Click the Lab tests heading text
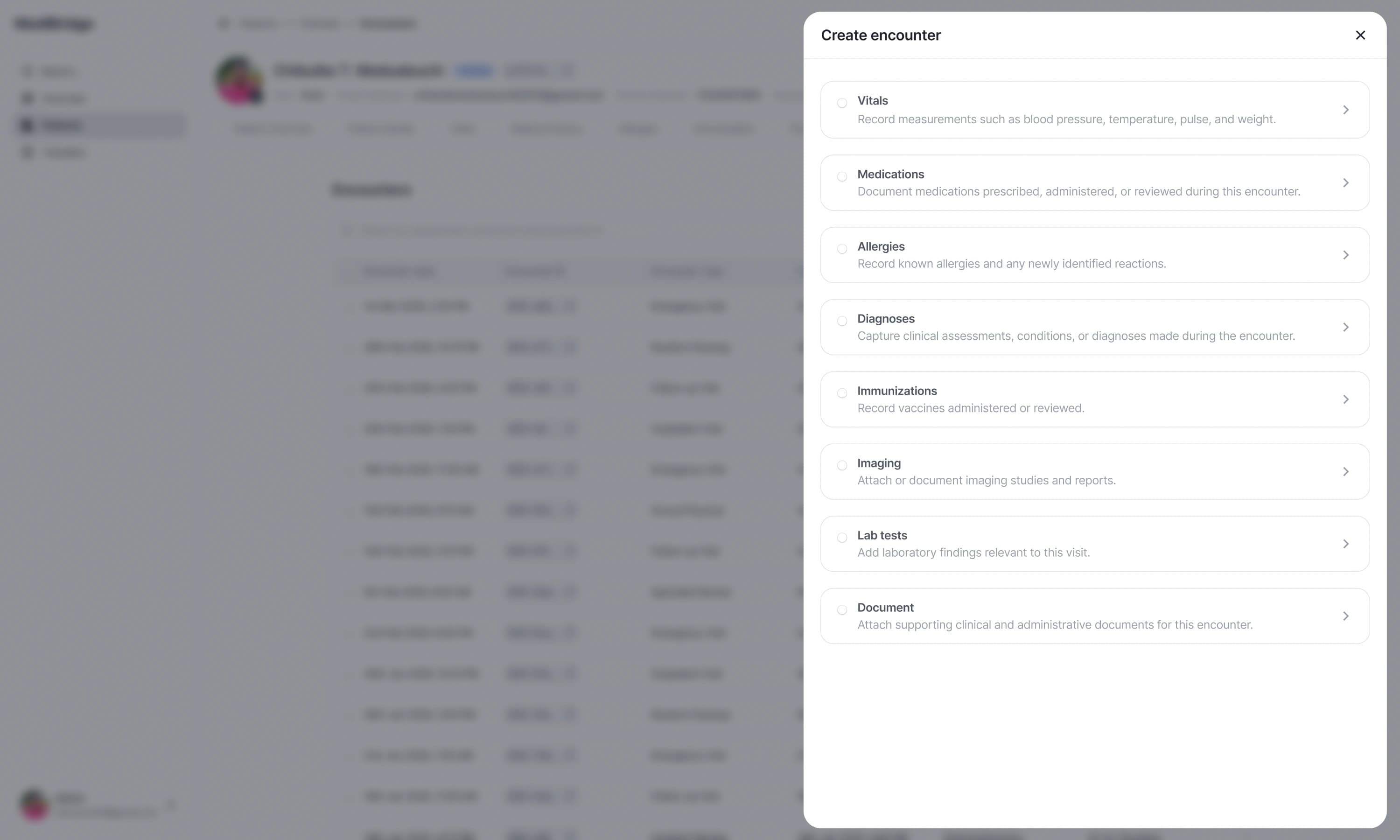 pyautogui.click(x=882, y=535)
